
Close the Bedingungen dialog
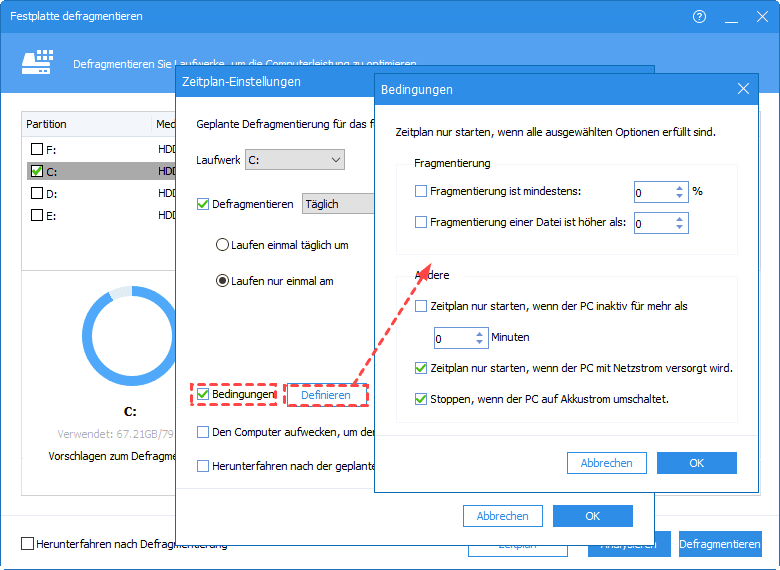pos(743,89)
